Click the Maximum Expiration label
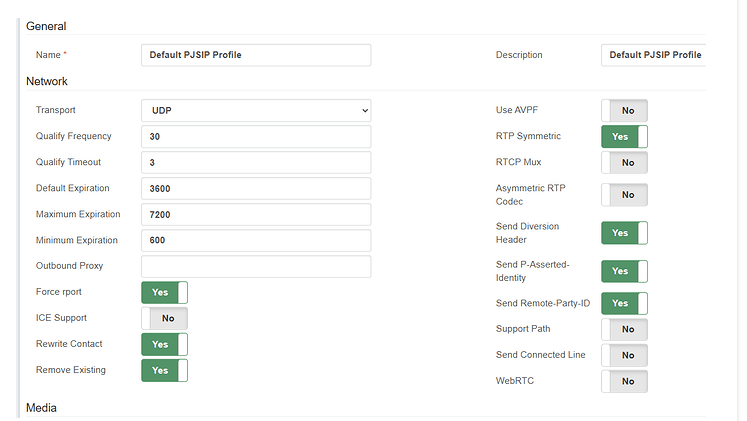 [x=78, y=214]
